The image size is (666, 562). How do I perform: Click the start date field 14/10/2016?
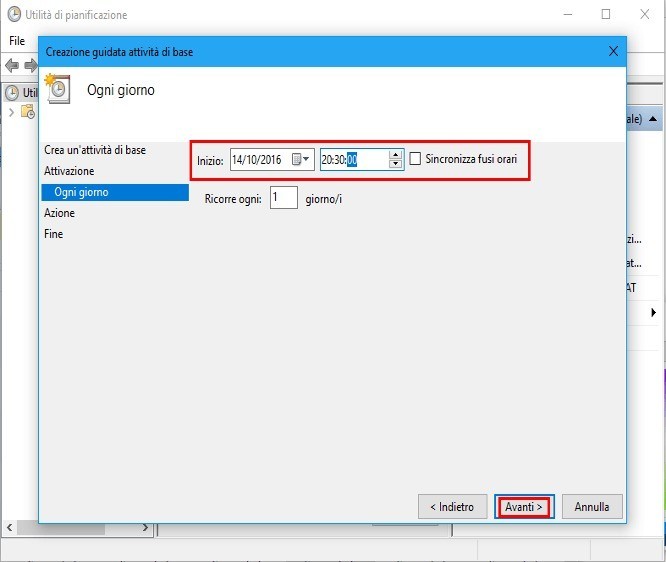258,160
